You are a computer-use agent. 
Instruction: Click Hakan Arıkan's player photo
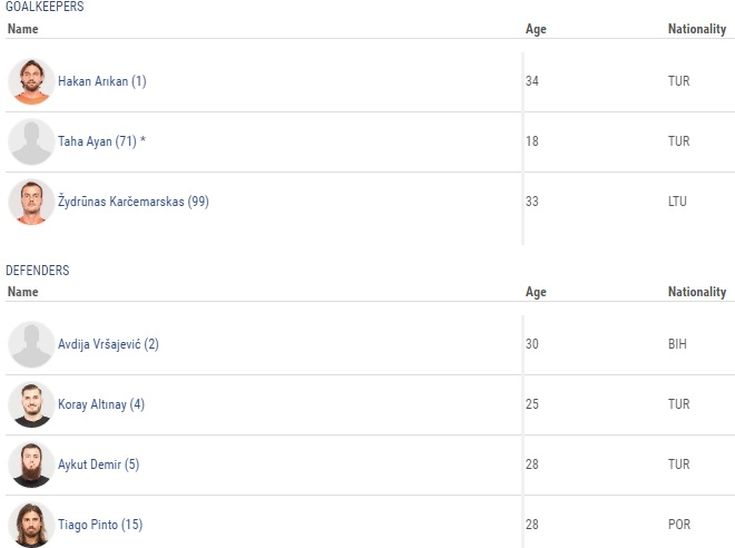(31, 82)
